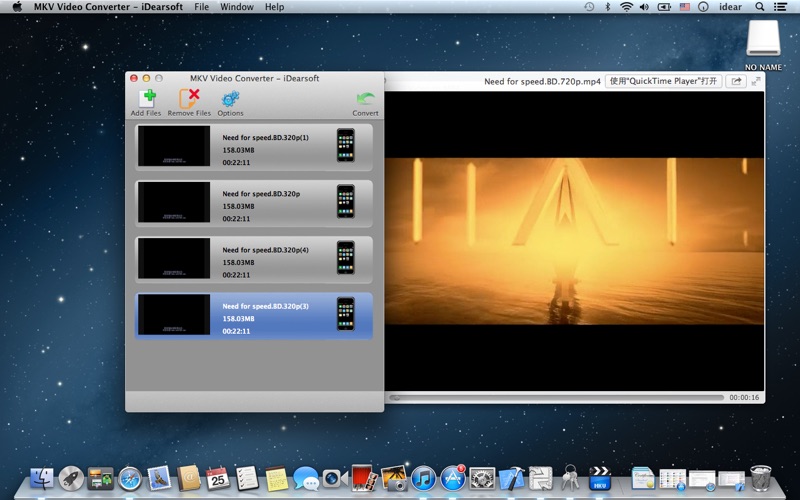Open System Preferences gear icon in Dock
Screen dimensions: 800x500
[x=482, y=479]
